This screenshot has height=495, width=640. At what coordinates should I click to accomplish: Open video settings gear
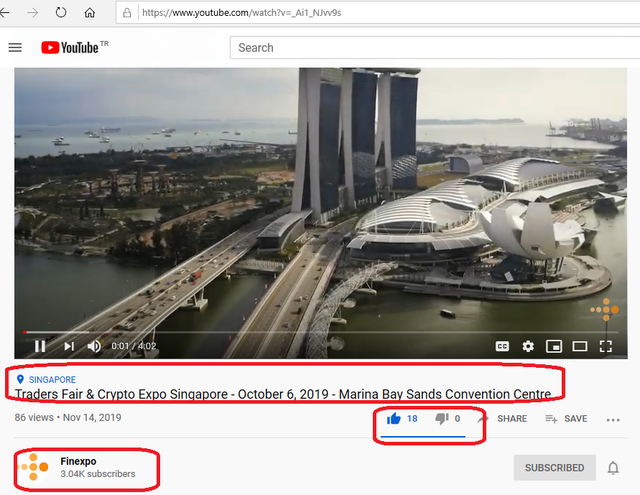pyautogui.click(x=528, y=346)
